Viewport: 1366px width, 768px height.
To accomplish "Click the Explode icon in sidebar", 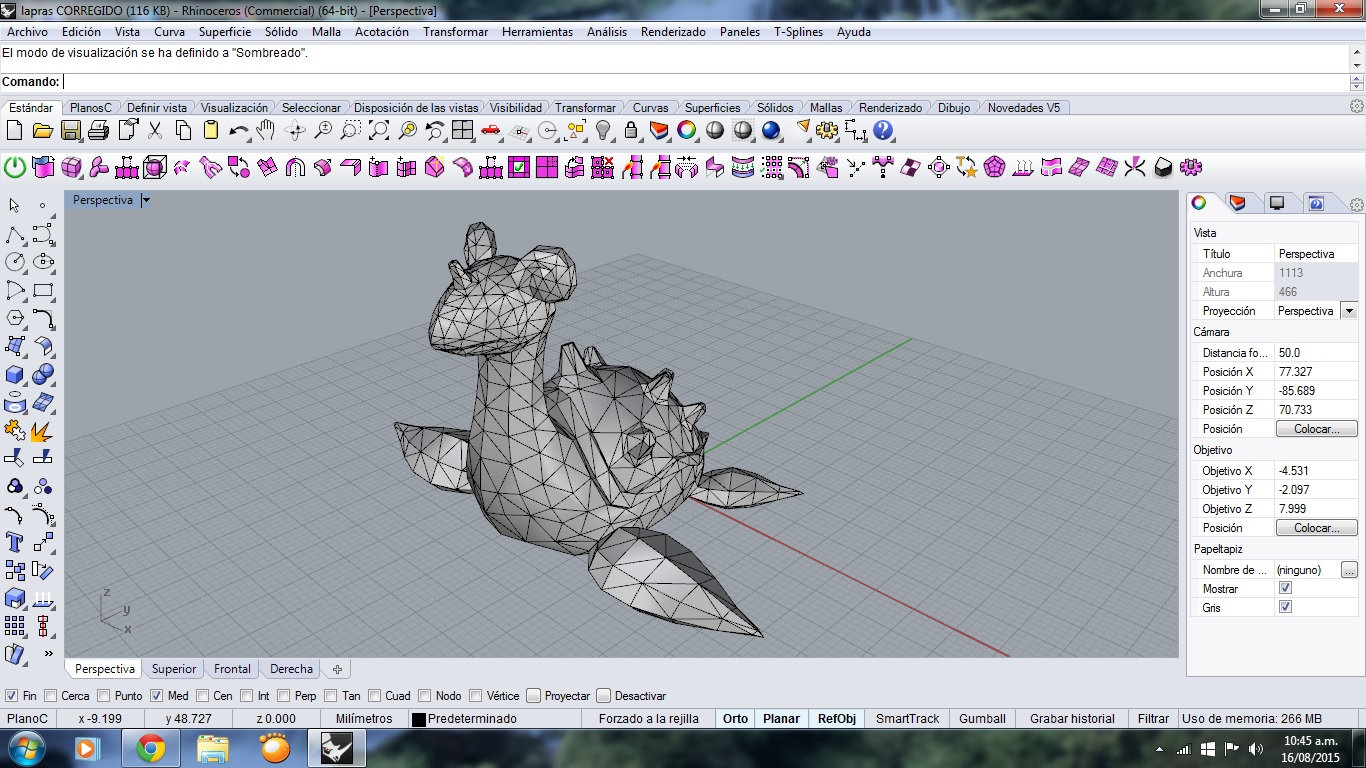I will coord(43,430).
